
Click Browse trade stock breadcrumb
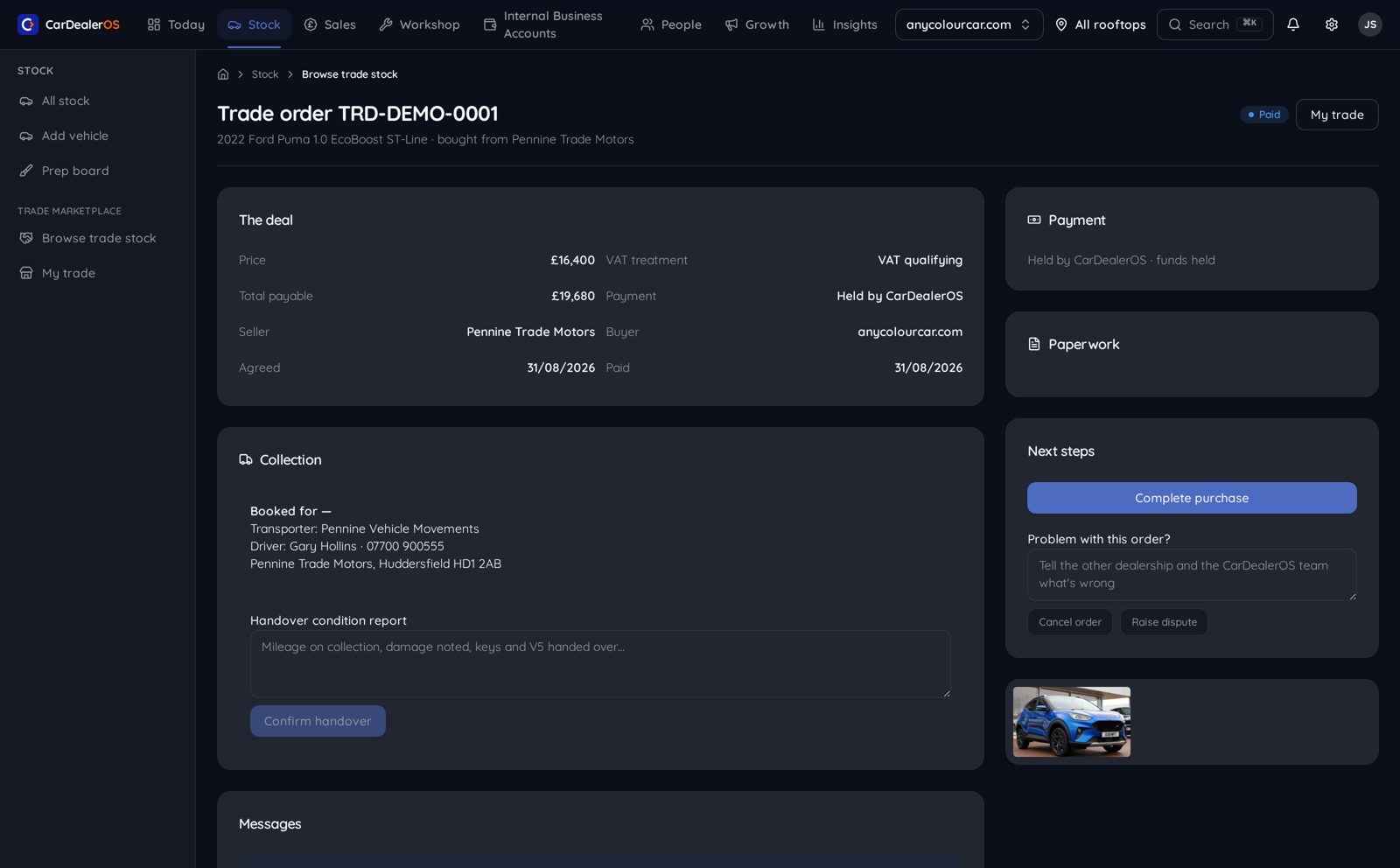point(349,74)
